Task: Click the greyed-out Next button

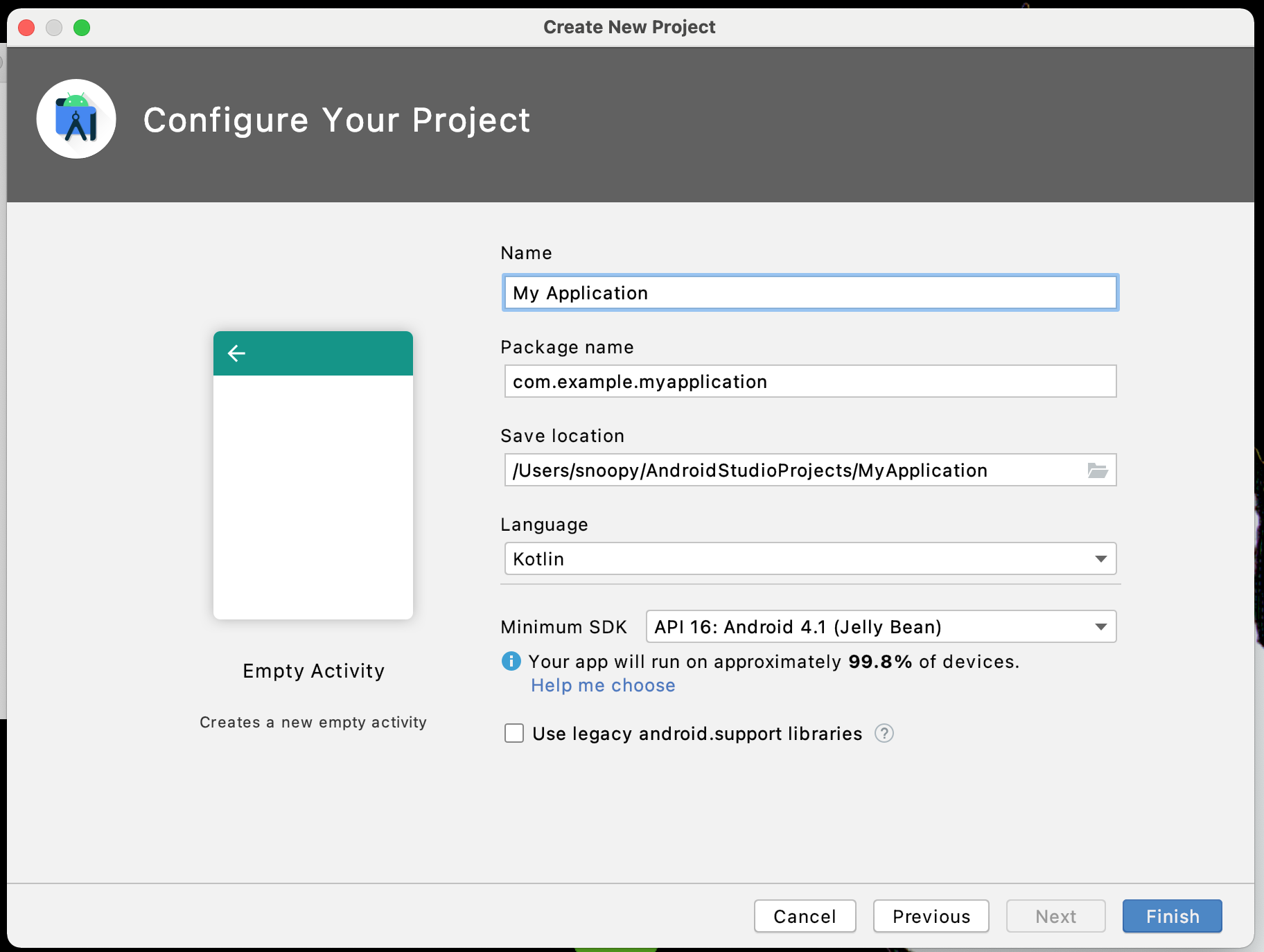Action: (x=1055, y=916)
